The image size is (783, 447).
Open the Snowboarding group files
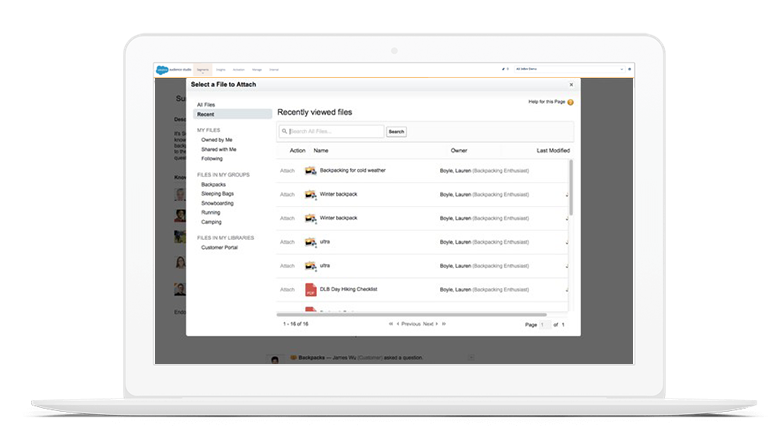217,203
